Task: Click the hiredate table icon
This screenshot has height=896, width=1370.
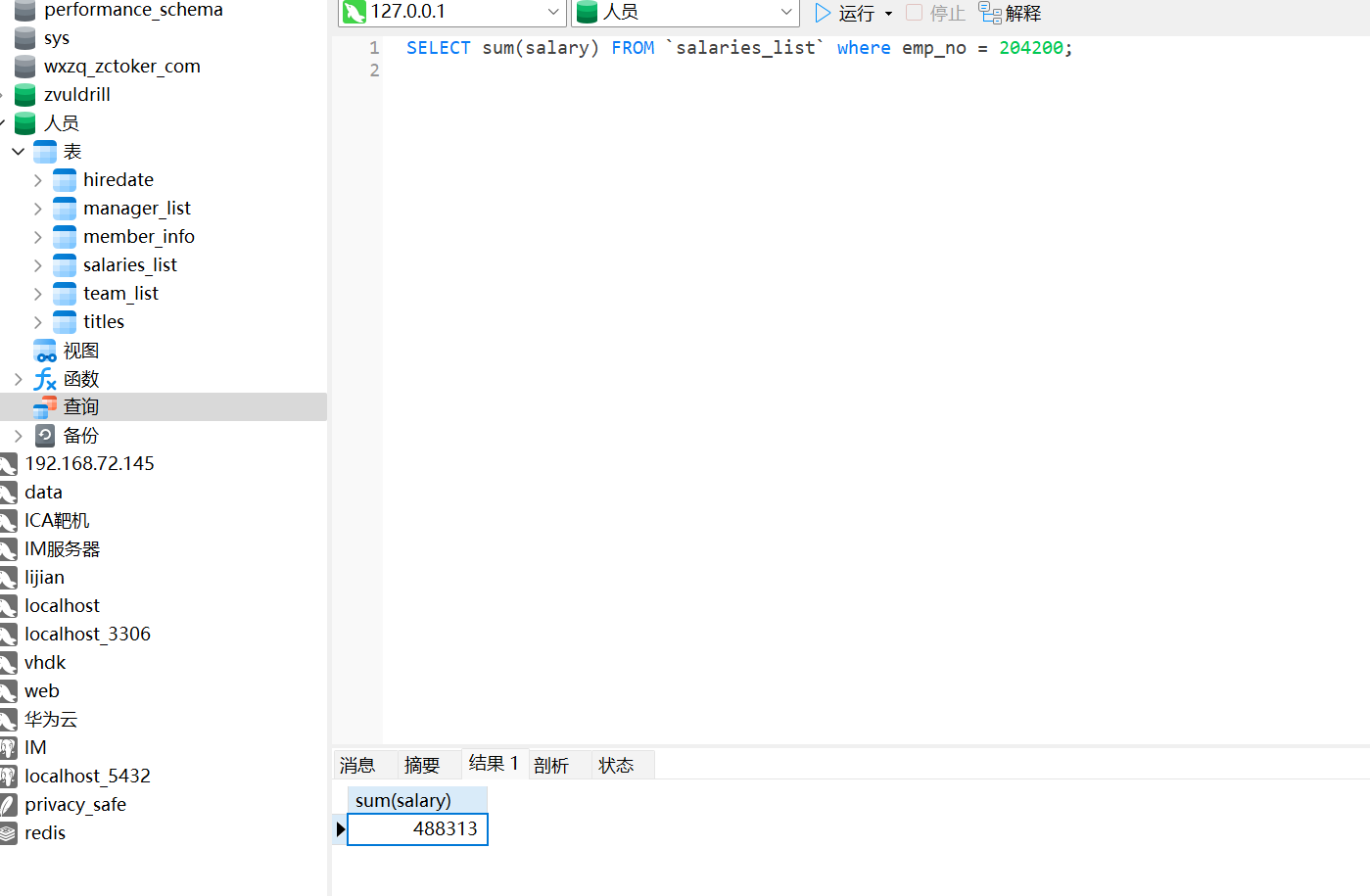Action: click(x=65, y=180)
